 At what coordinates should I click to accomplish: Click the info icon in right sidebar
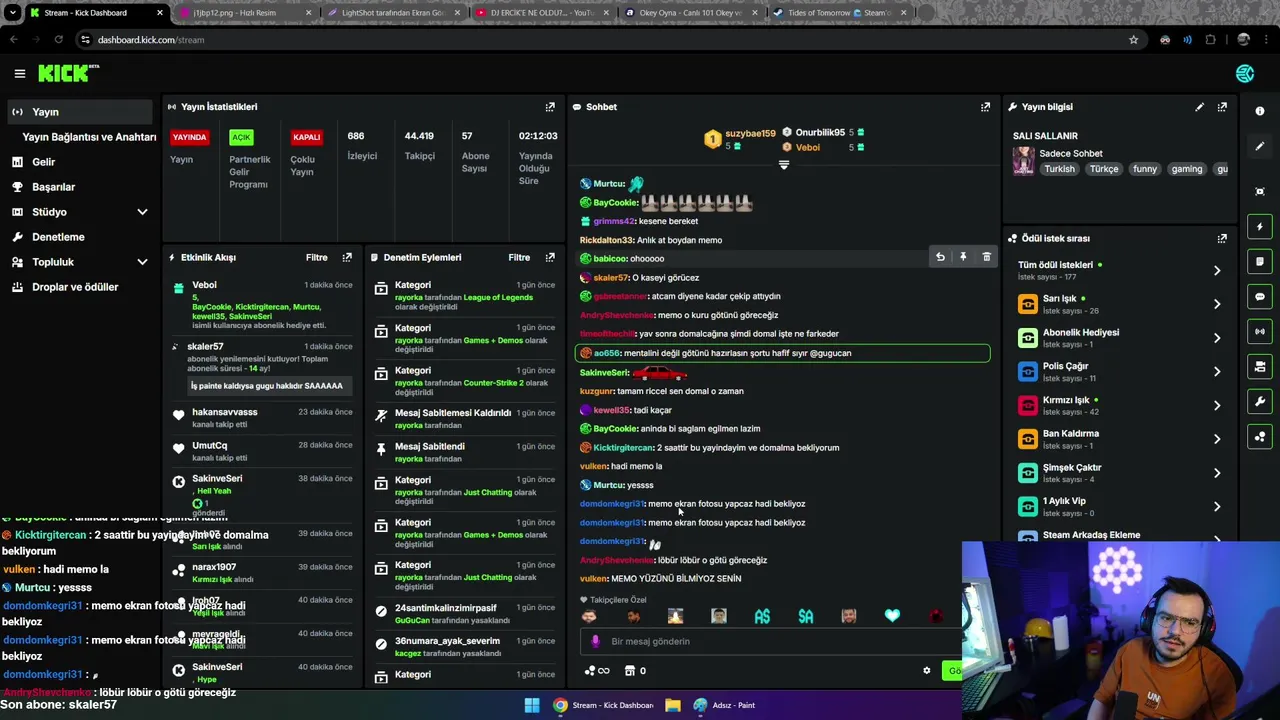1260,111
